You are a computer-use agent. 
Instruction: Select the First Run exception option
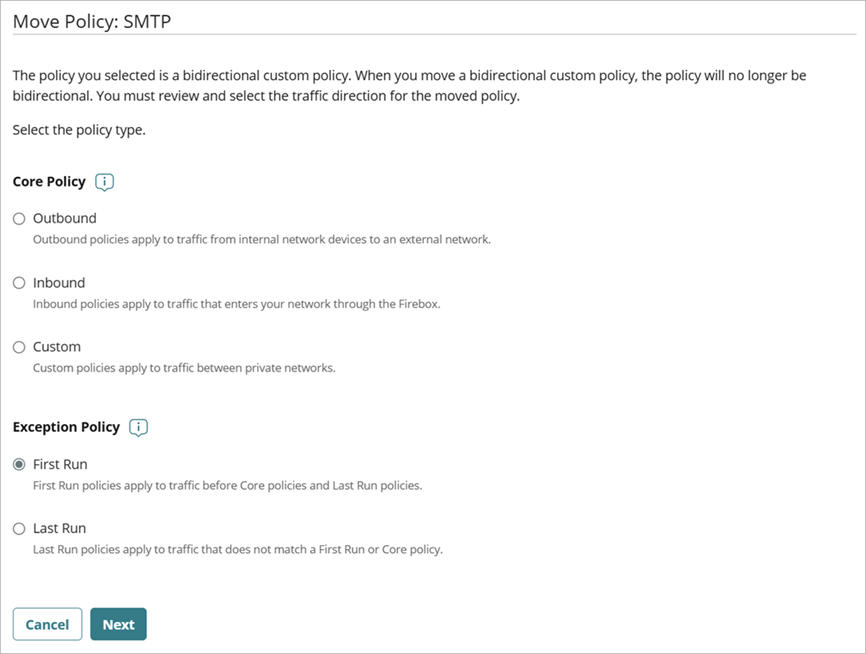coord(18,464)
